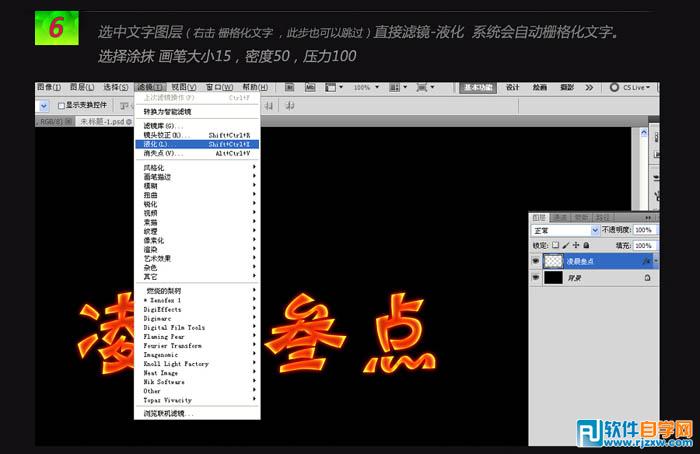This screenshot has height=454, width=700.
Task: Toggle lock all padlock icon
Action: (586, 245)
